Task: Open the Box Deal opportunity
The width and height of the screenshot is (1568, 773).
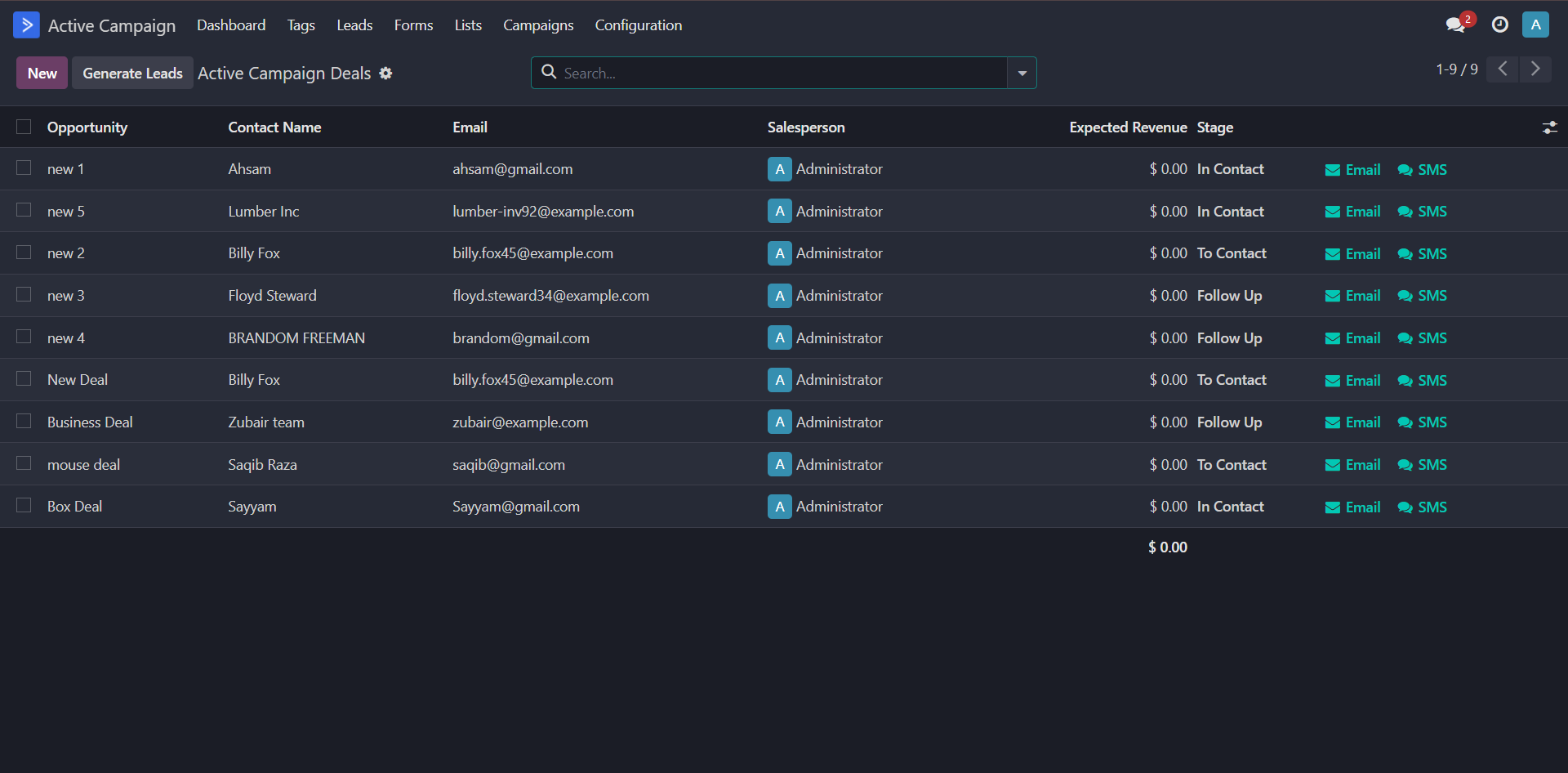Action: click(74, 507)
